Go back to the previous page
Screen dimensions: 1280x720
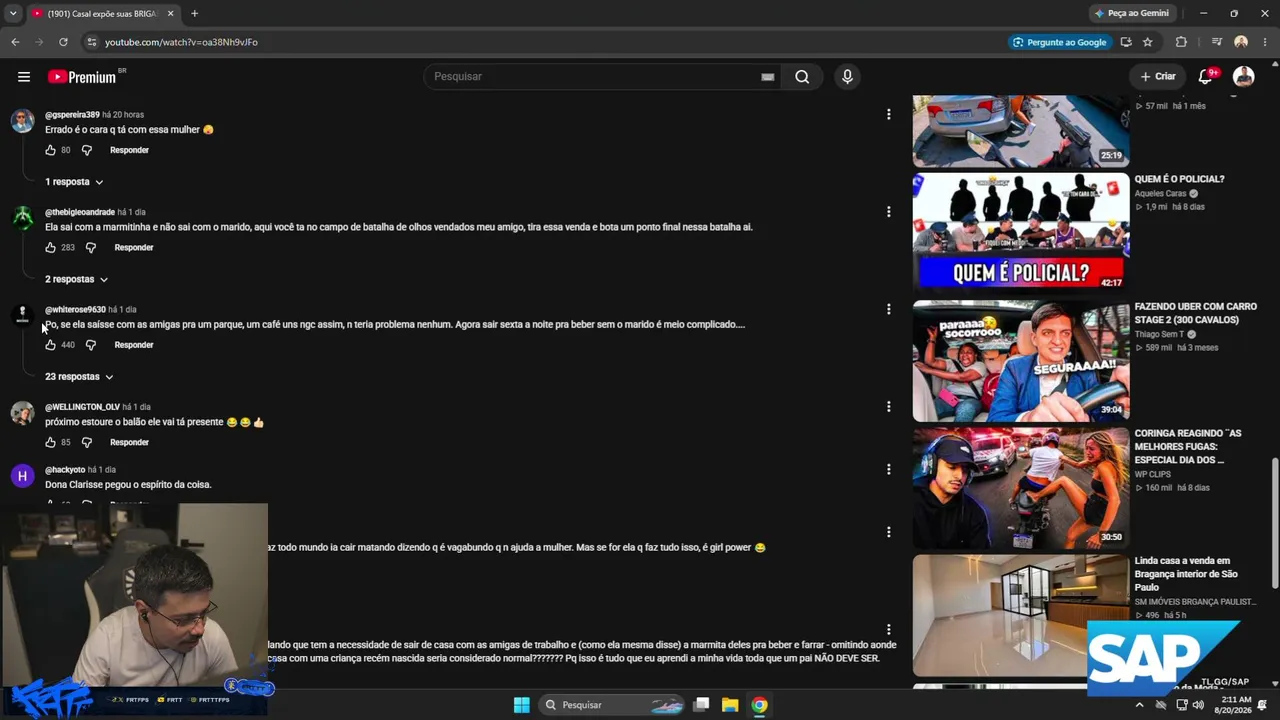click(15, 42)
